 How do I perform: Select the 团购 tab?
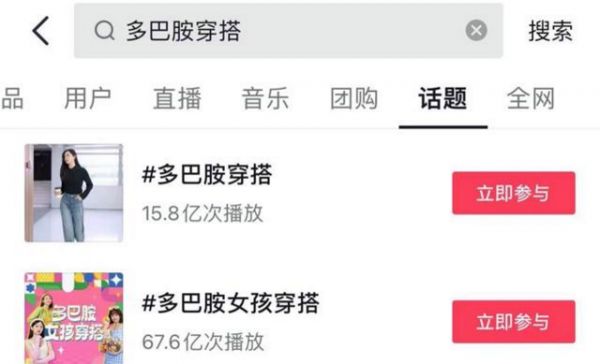354,98
